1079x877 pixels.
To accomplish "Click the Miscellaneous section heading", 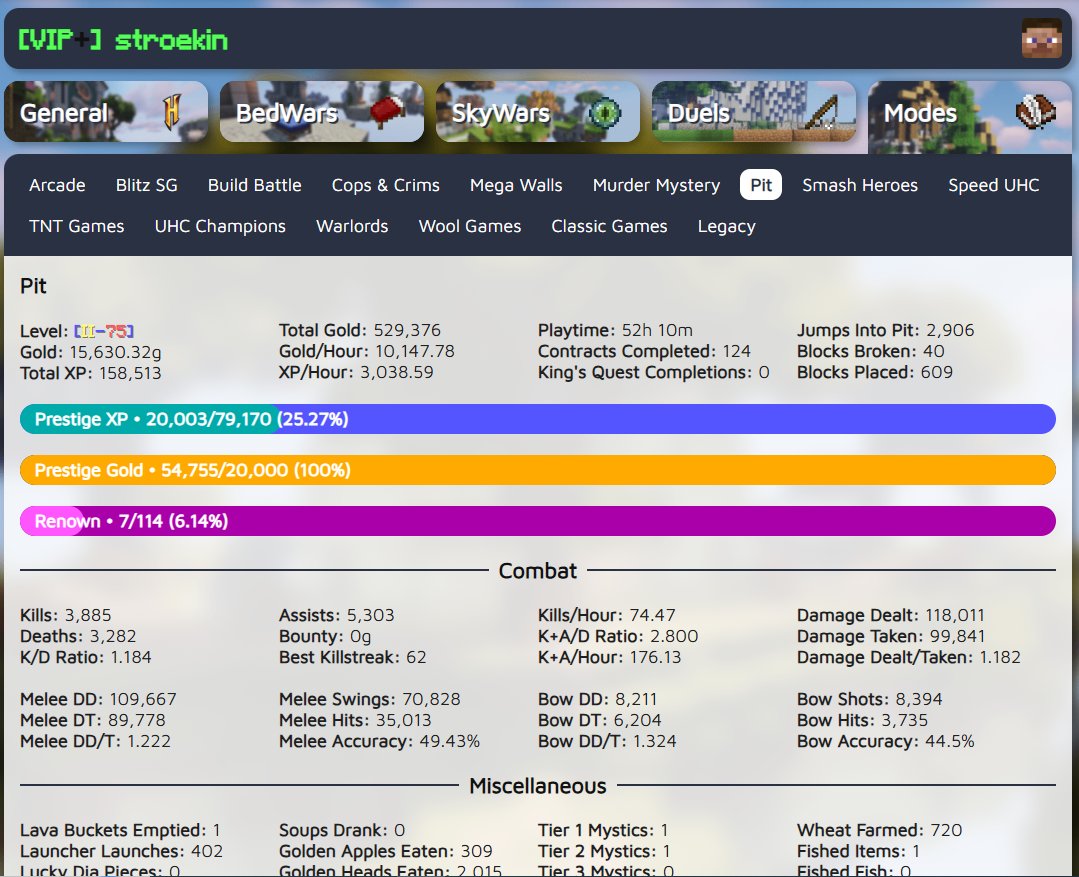I will [x=537, y=786].
